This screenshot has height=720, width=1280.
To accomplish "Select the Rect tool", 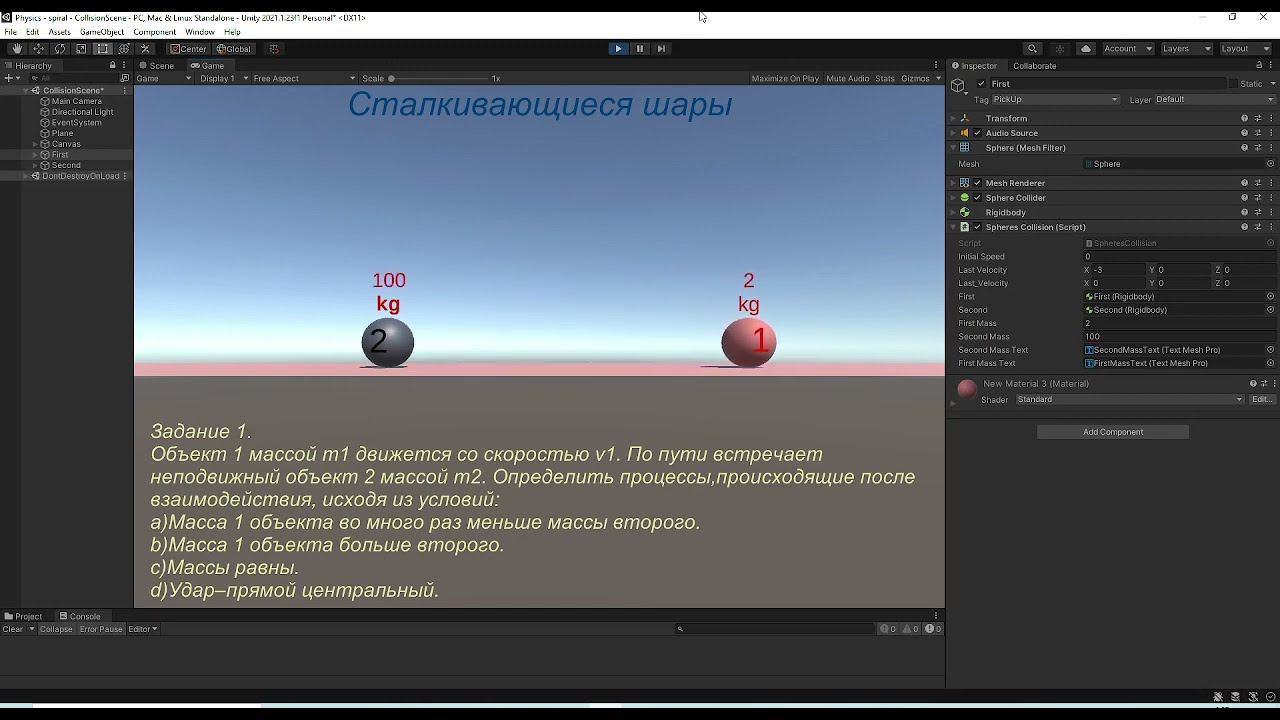I will [x=102, y=48].
